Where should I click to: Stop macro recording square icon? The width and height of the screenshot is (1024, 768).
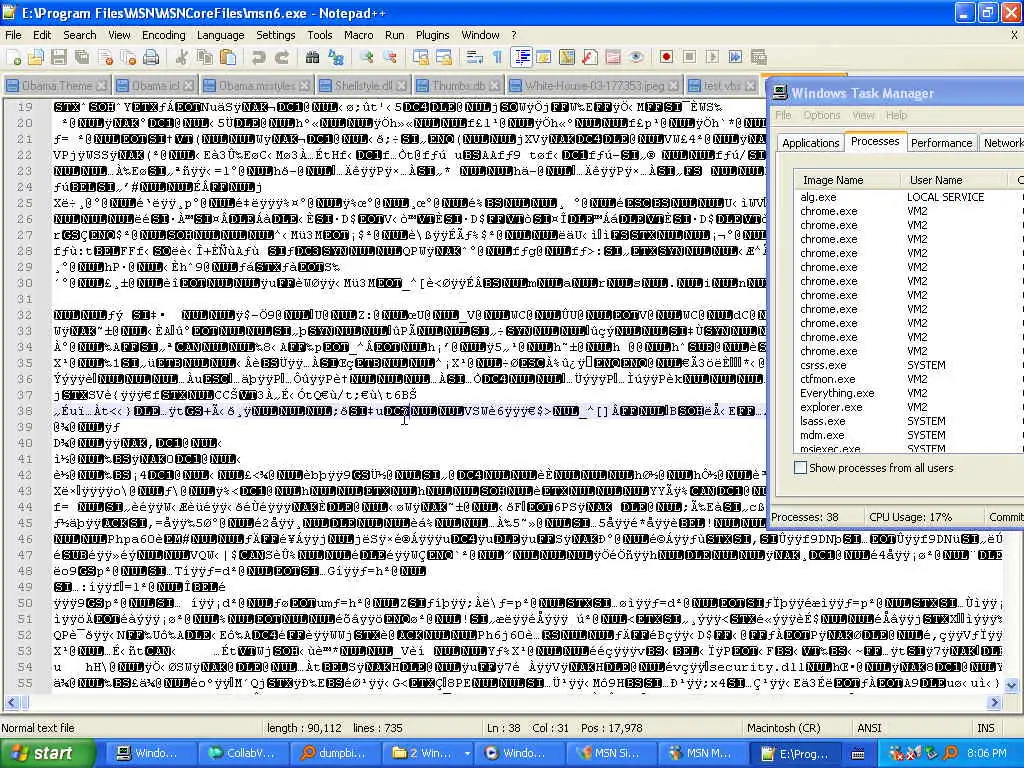coord(689,57)
